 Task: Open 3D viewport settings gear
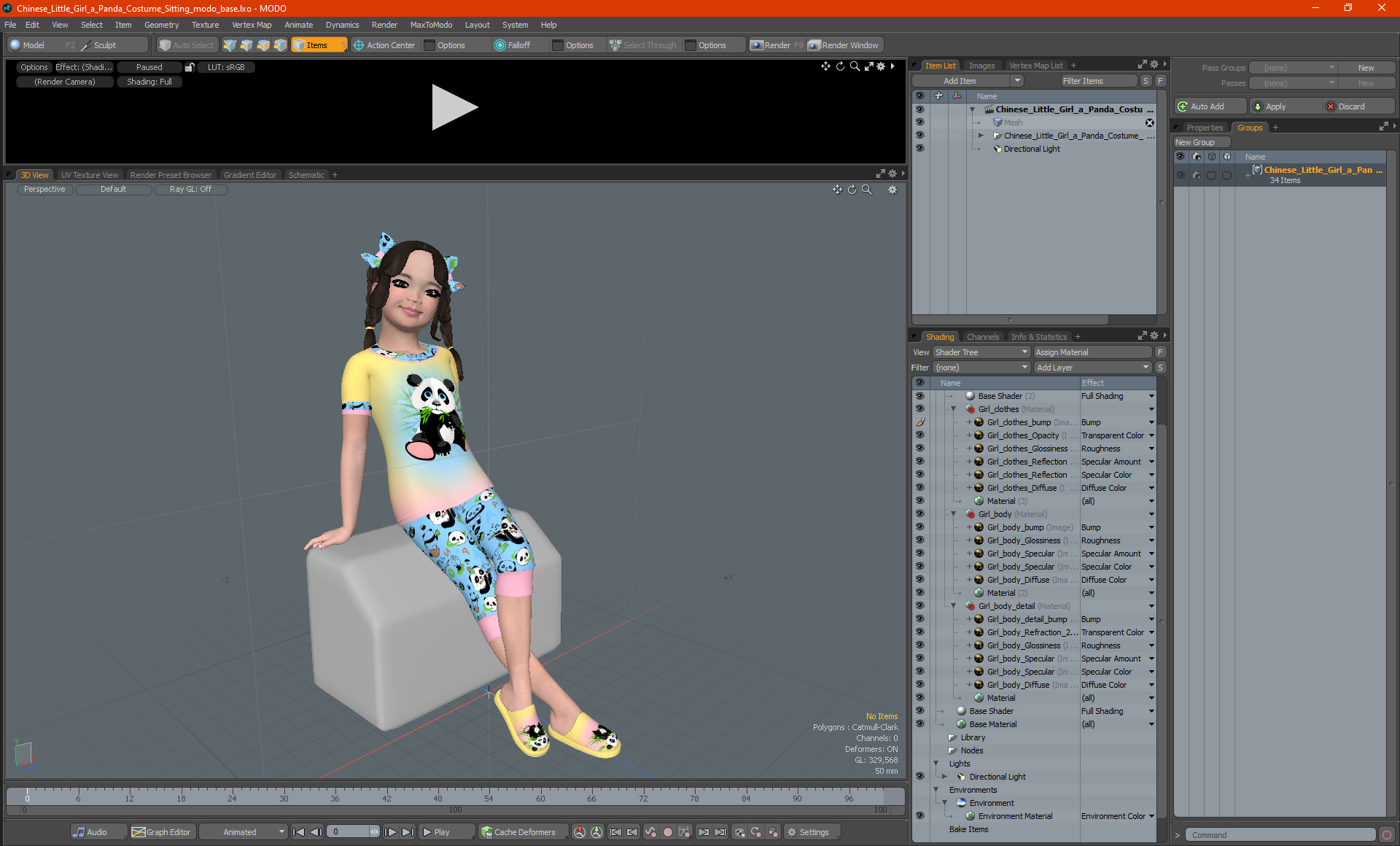tap(892, 190)
